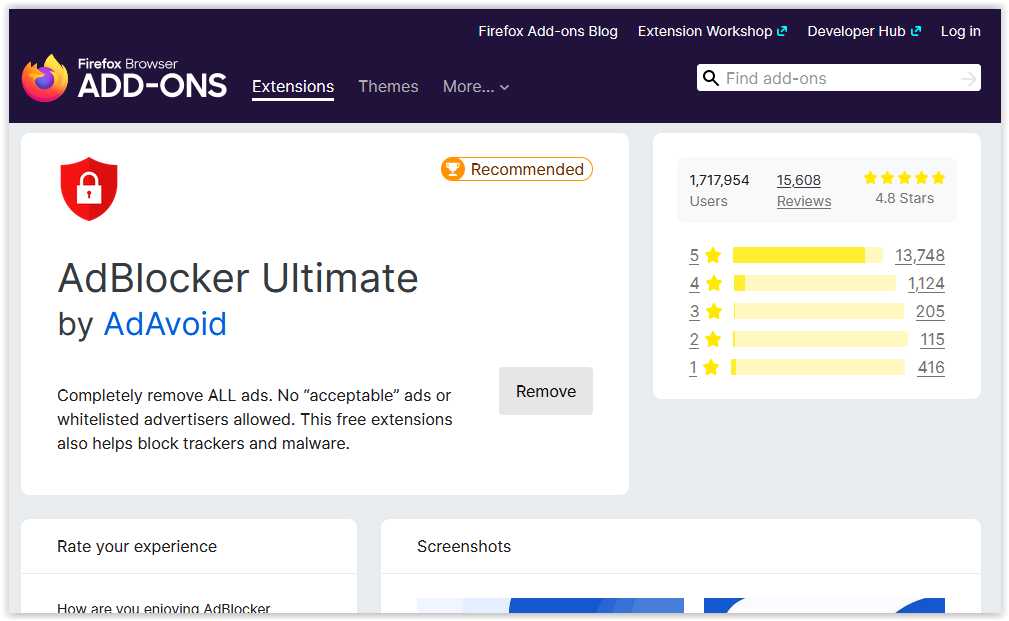
Task: Click the star beside the 1 rating row
Action: pyautogui.click(x=711, y=367)
